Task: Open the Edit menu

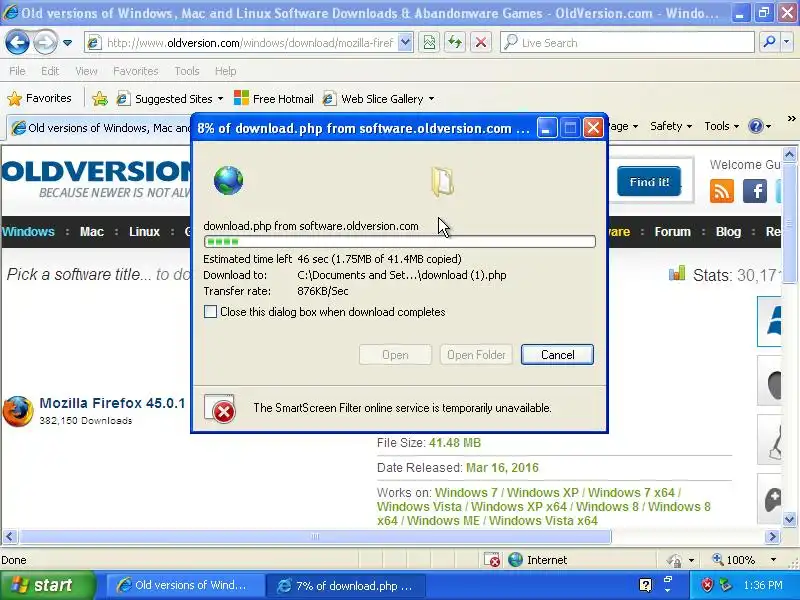Action: click(x=50, y=71)
